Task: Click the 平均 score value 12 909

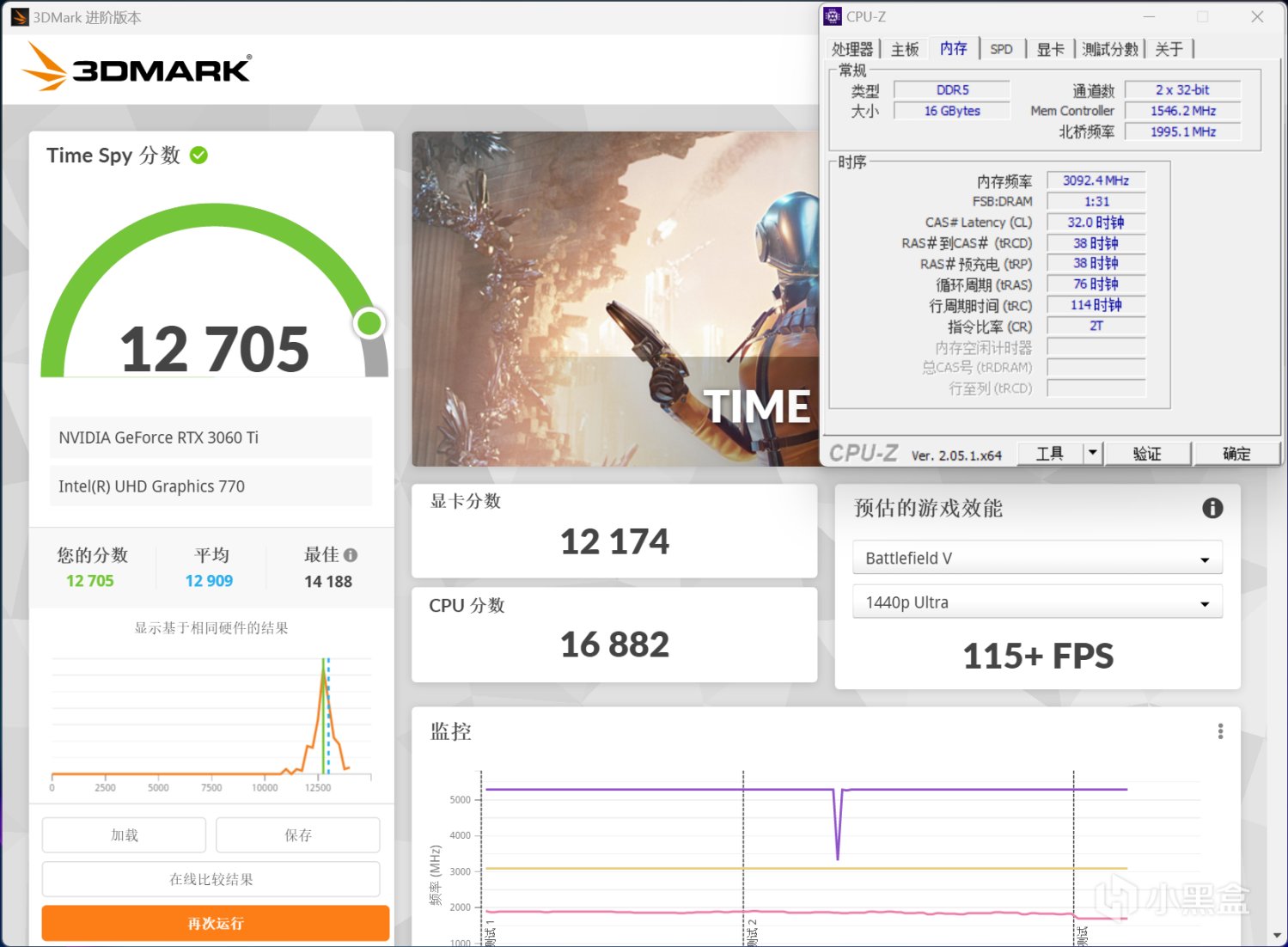Action: (x=209, y=581)
